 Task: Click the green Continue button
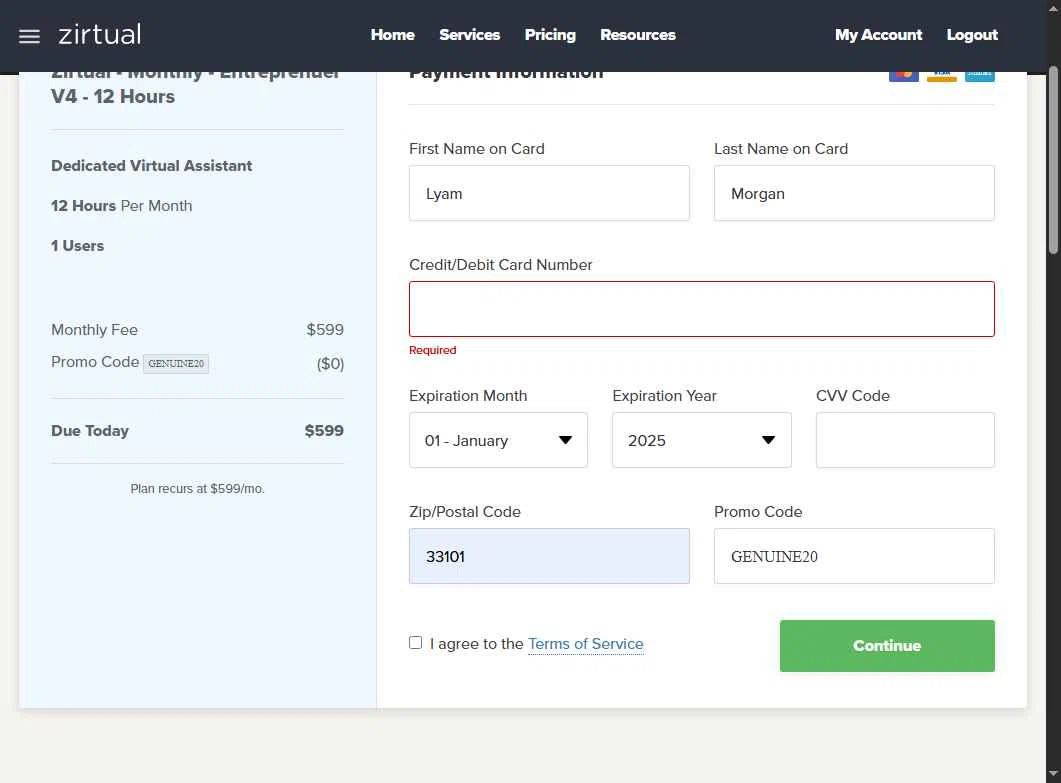coord(887,646)
